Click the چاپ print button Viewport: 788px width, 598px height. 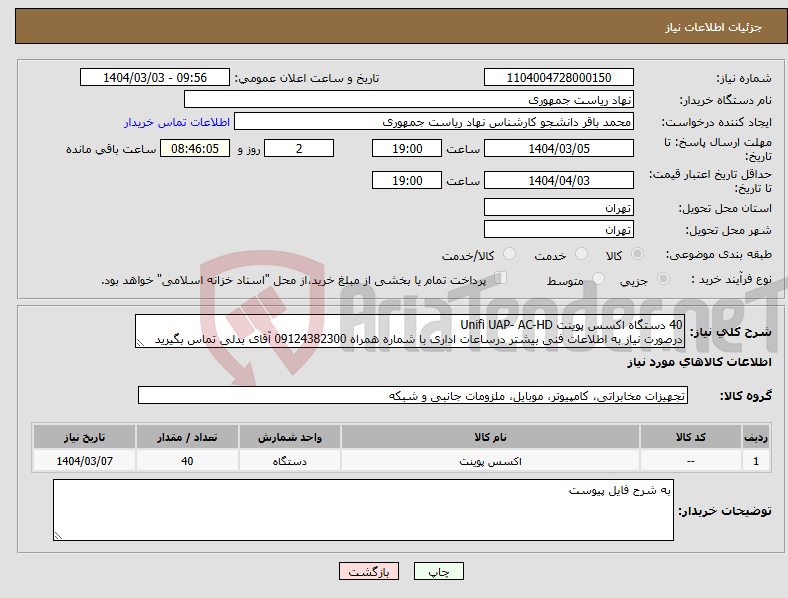coord(439,571)
